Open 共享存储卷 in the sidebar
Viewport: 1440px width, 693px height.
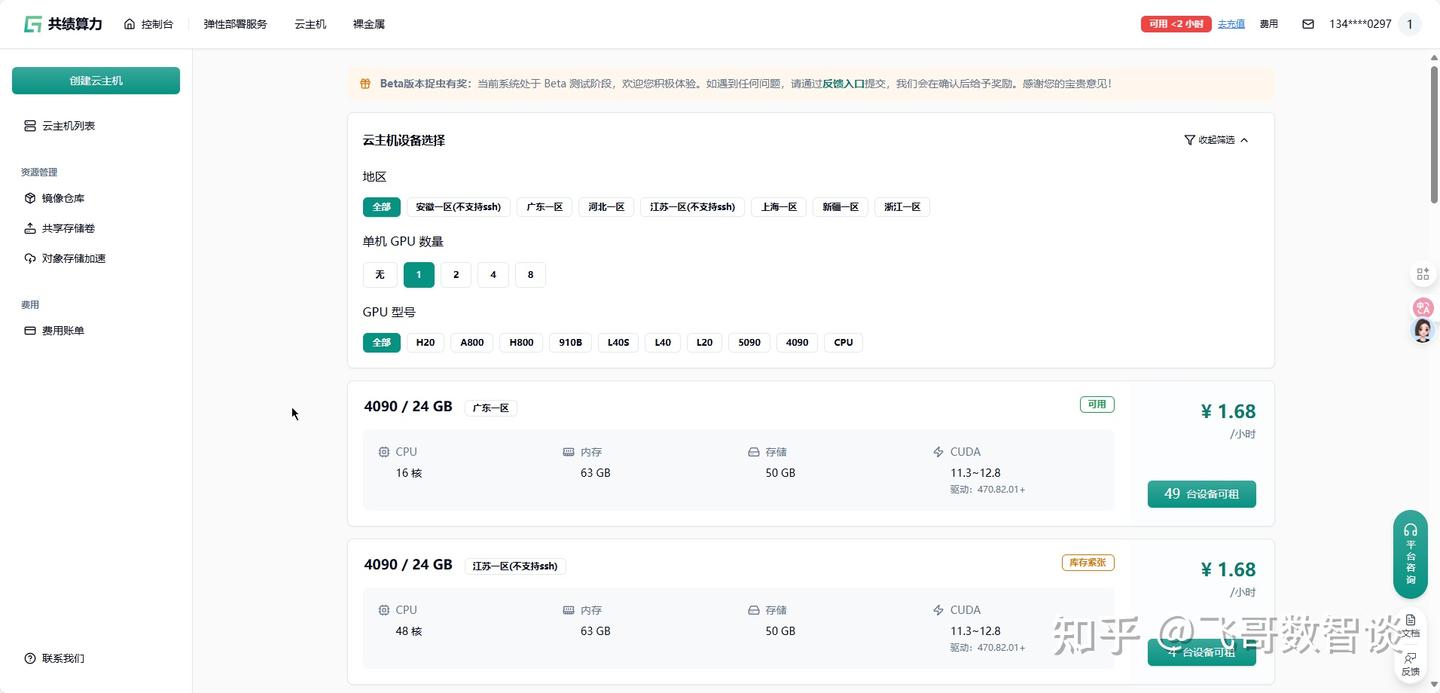pos(68,228)
